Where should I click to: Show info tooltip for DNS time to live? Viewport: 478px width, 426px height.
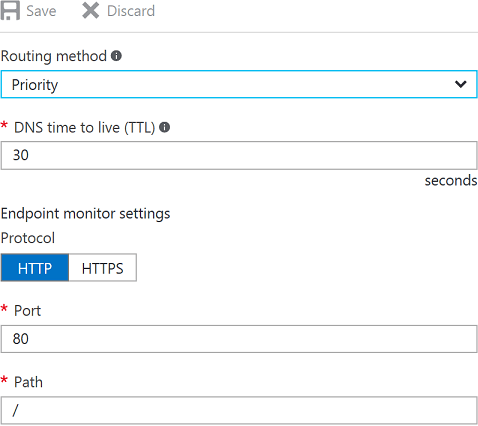tap(164, 127)
